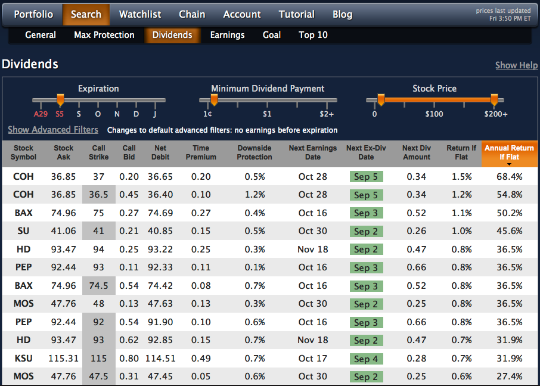
Task: Sort by Time Premium column header
Action: [201, 153]
